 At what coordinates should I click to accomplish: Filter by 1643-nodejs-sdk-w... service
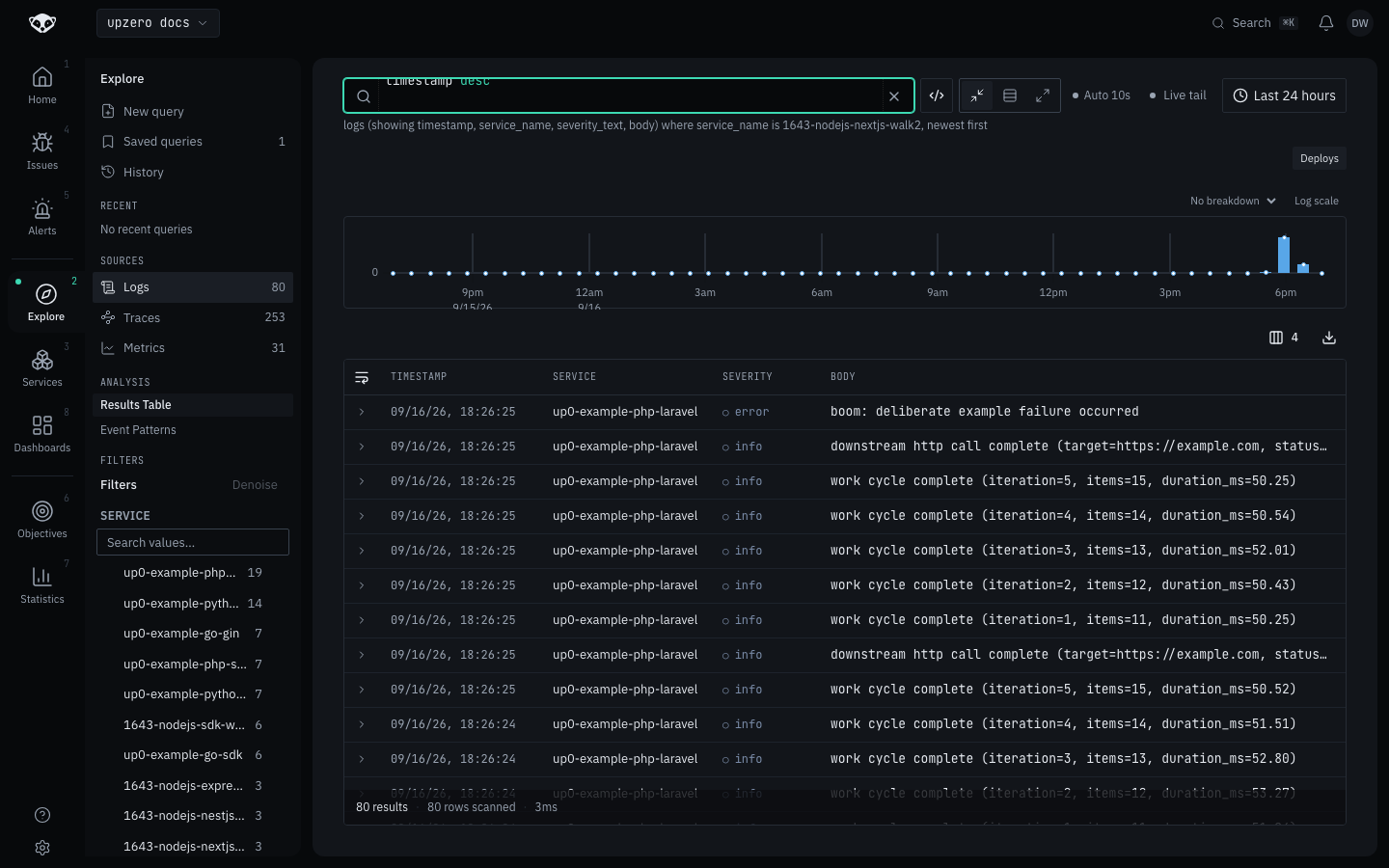click(193, 725)
